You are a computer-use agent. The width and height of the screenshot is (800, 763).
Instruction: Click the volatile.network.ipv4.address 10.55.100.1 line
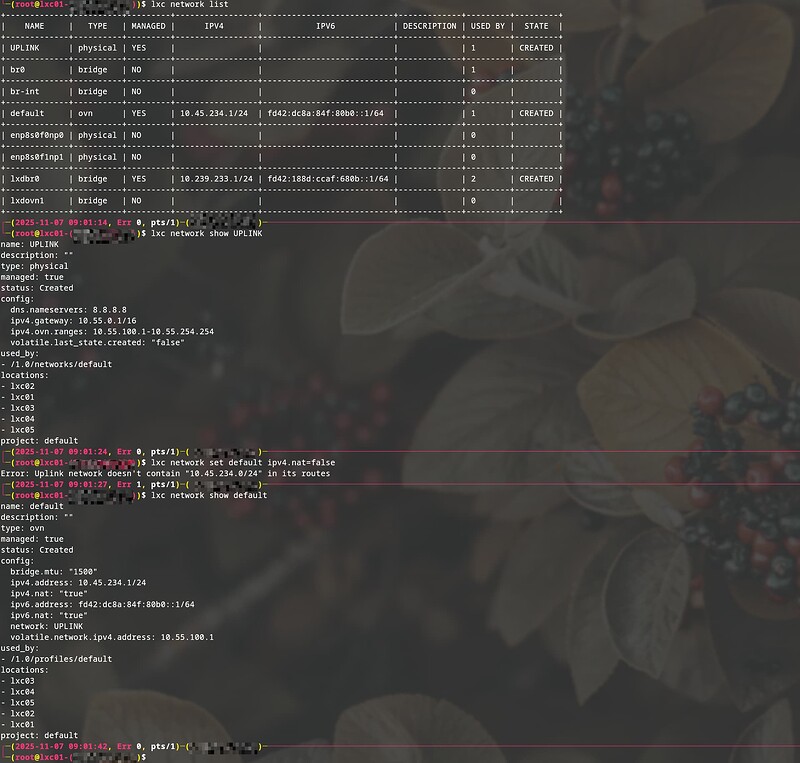tap(112, 637)
